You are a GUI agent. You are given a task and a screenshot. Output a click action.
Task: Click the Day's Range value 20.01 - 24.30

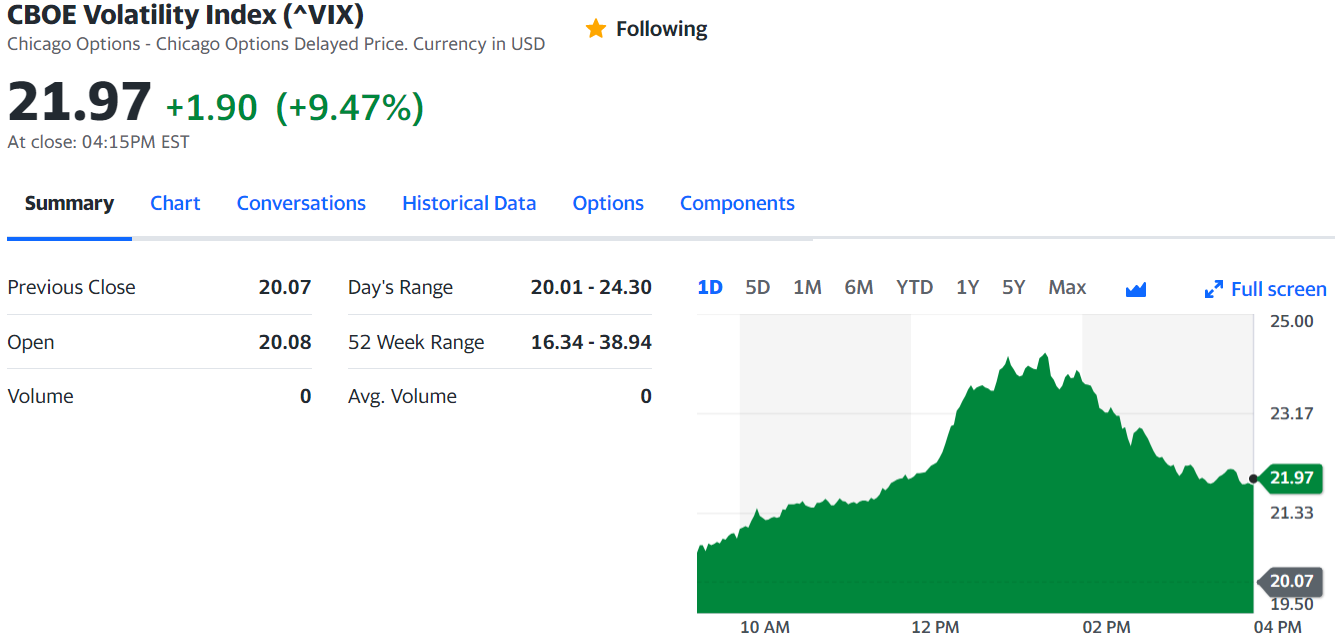click(x=591, y=287)
